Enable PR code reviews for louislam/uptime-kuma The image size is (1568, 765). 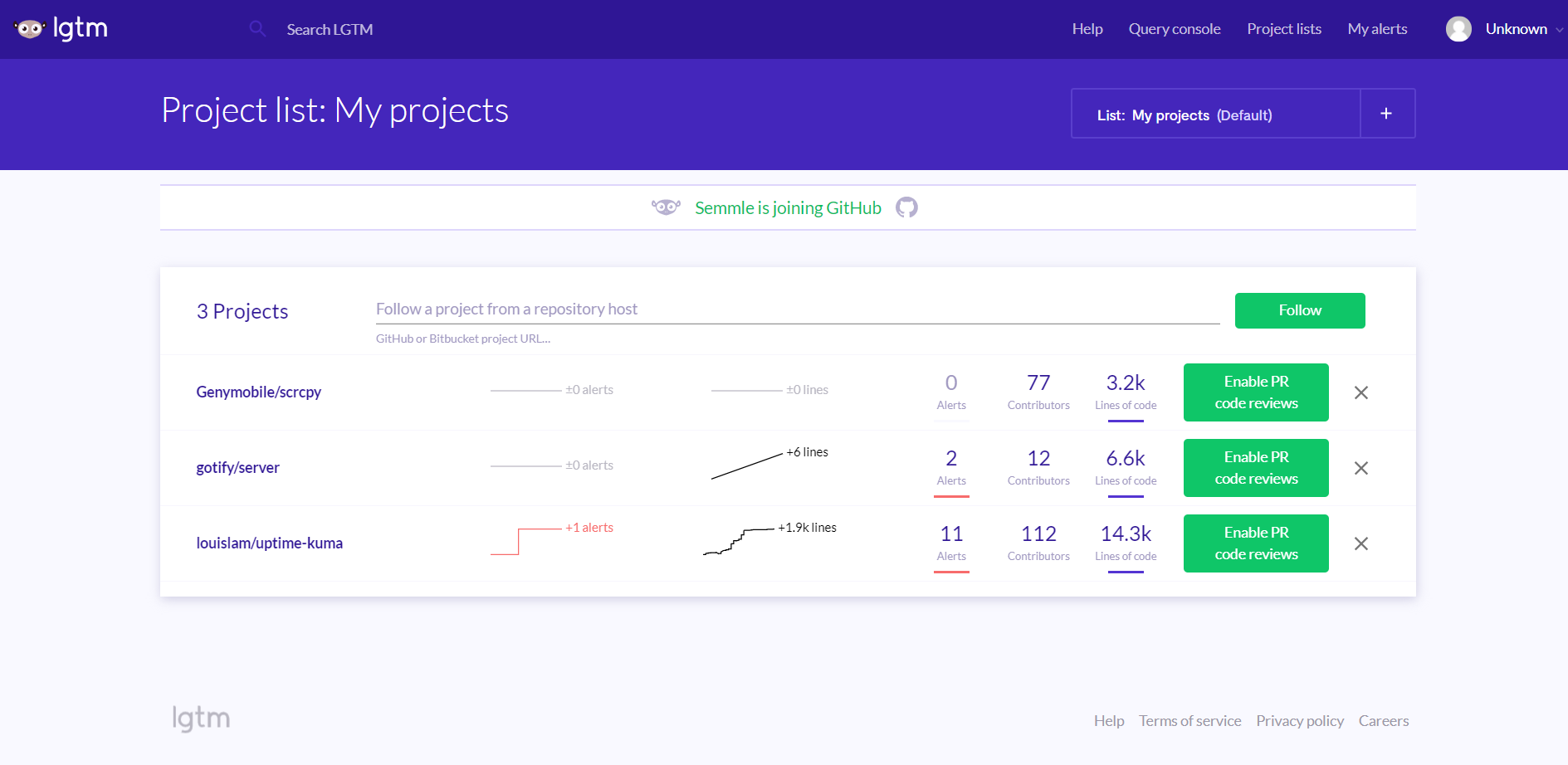pyautogui.click(x=1256, y=543)
